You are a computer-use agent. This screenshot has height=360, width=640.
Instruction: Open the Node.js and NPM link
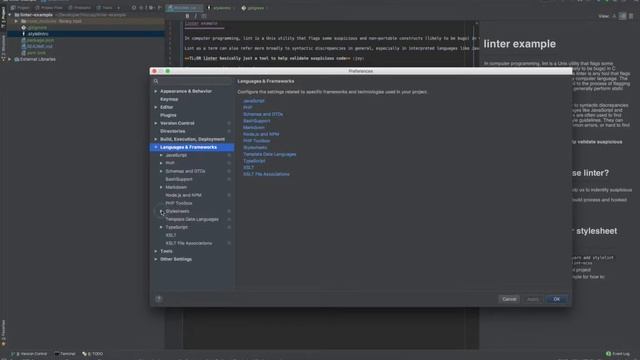tap(261, 134)
